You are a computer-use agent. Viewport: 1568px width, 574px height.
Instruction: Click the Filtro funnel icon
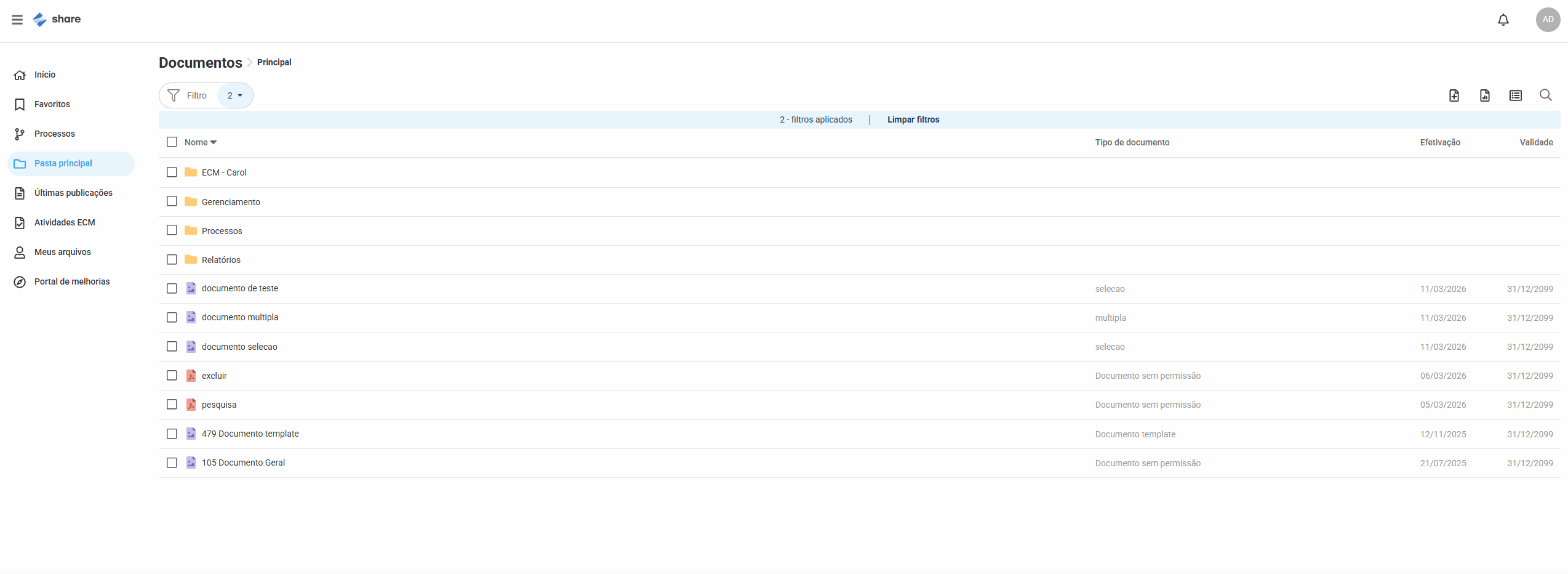[x=174, y=95]
